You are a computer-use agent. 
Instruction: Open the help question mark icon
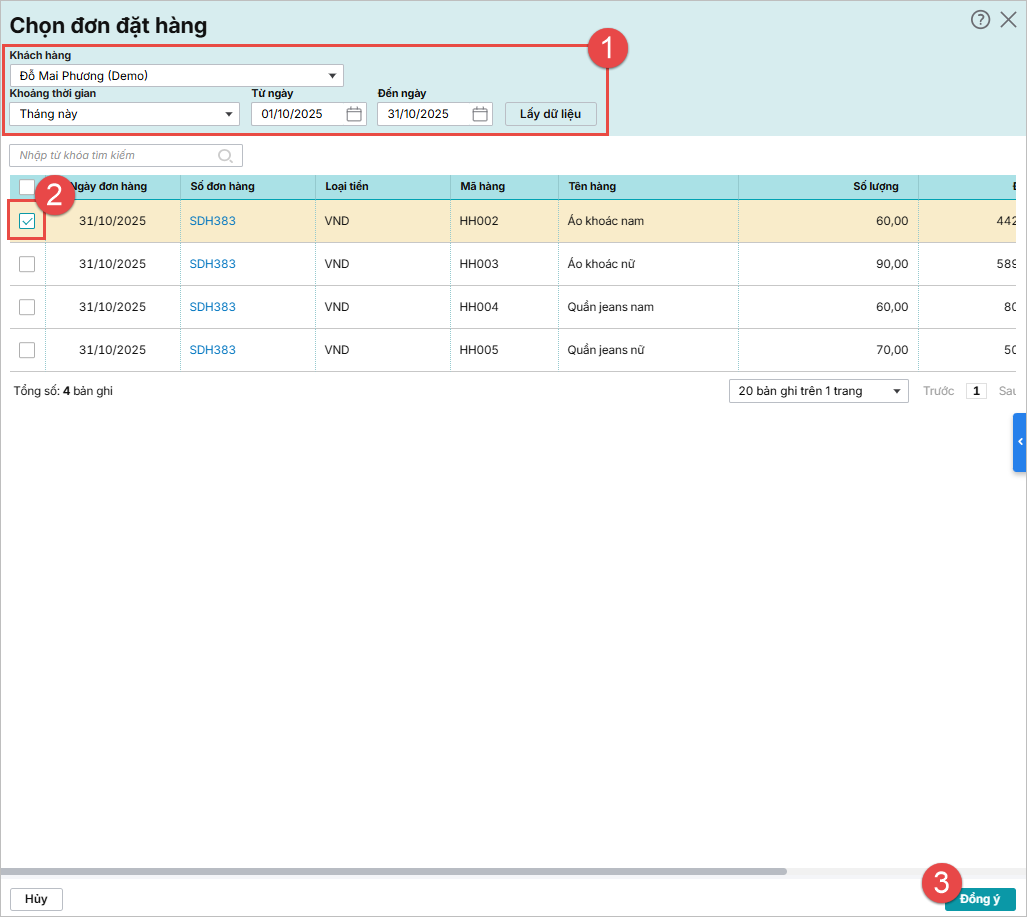(980, 20)
